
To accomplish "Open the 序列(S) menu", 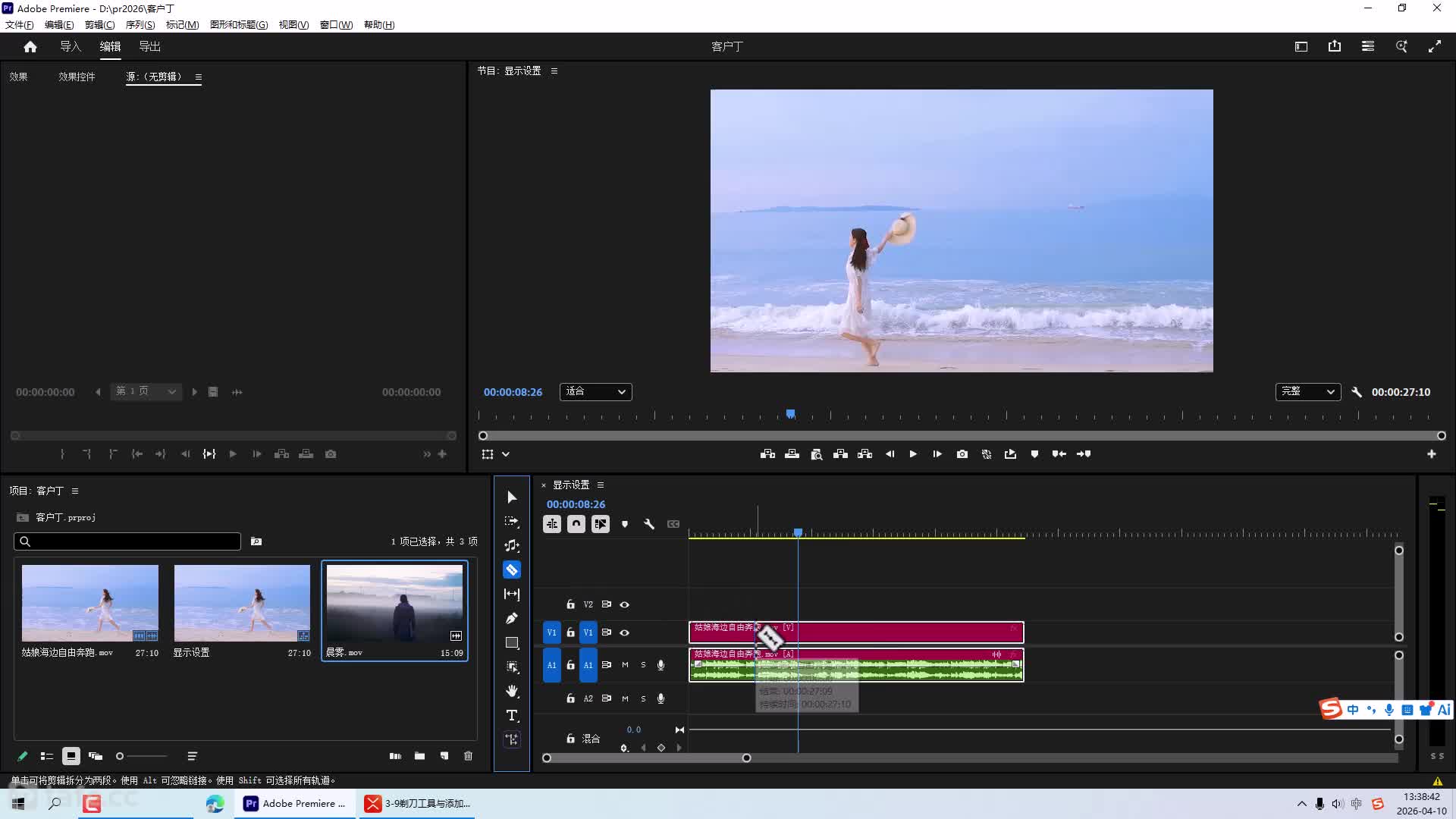I will pos(140,25).
